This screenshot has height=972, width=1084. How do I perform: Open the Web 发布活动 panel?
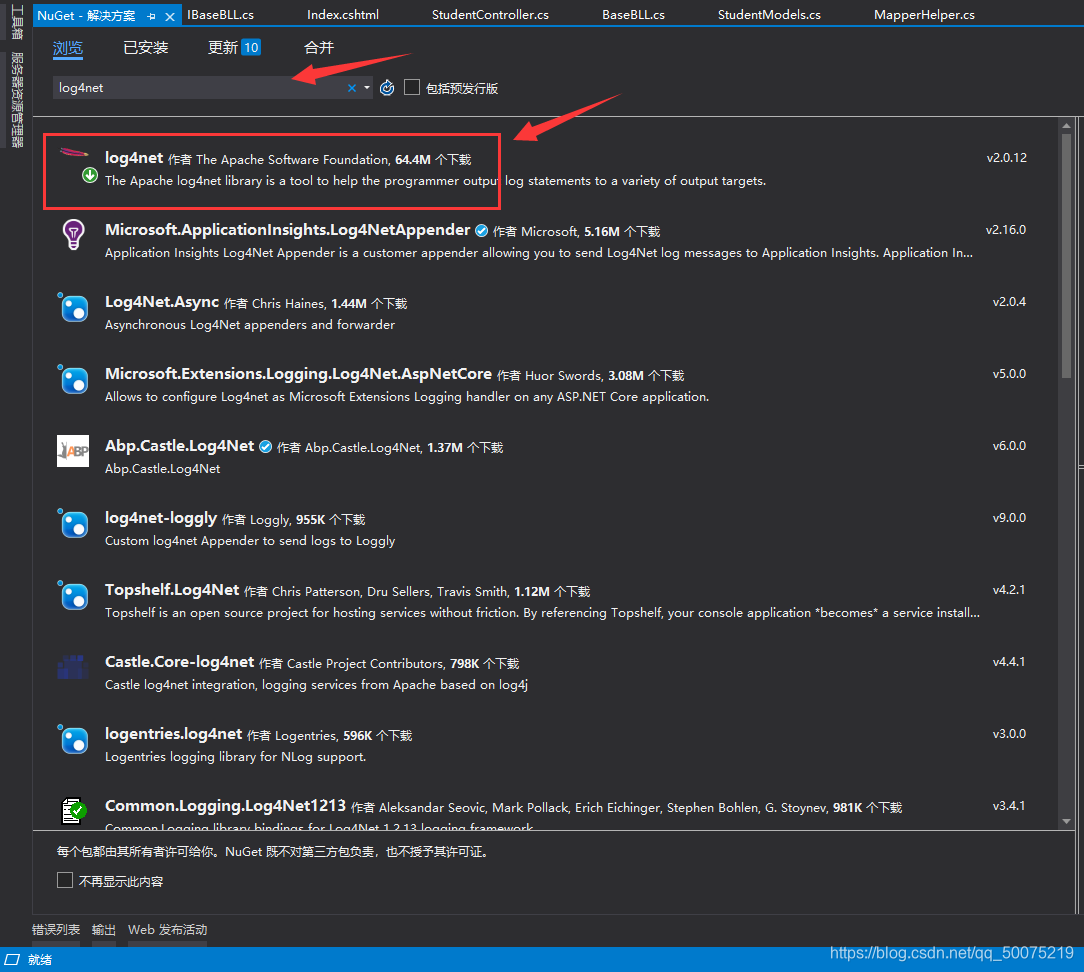point(167,930)
